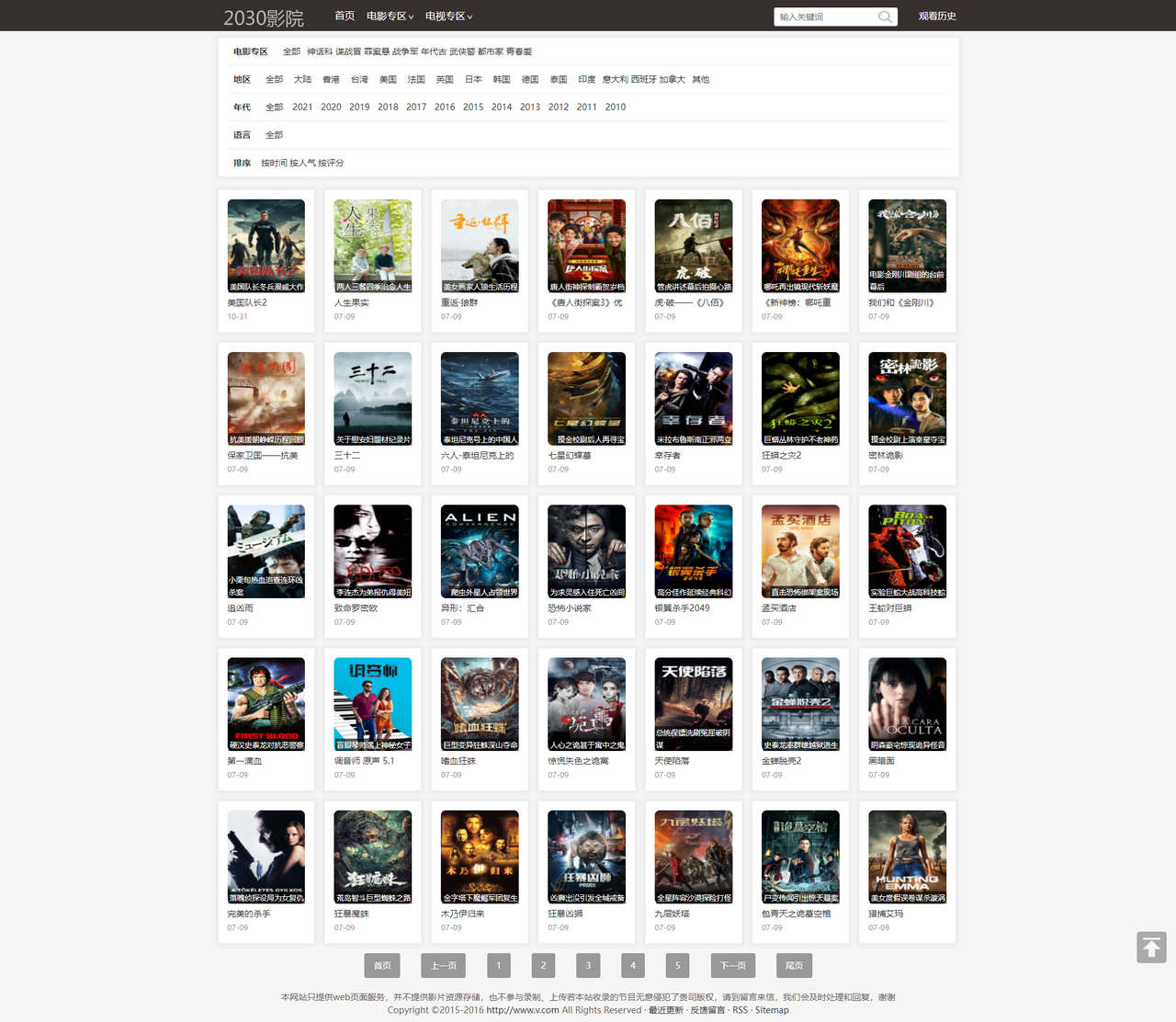Filter by year 2019
The width and height of the screenshot is (1176, 1022).
(x=359, y=108)
